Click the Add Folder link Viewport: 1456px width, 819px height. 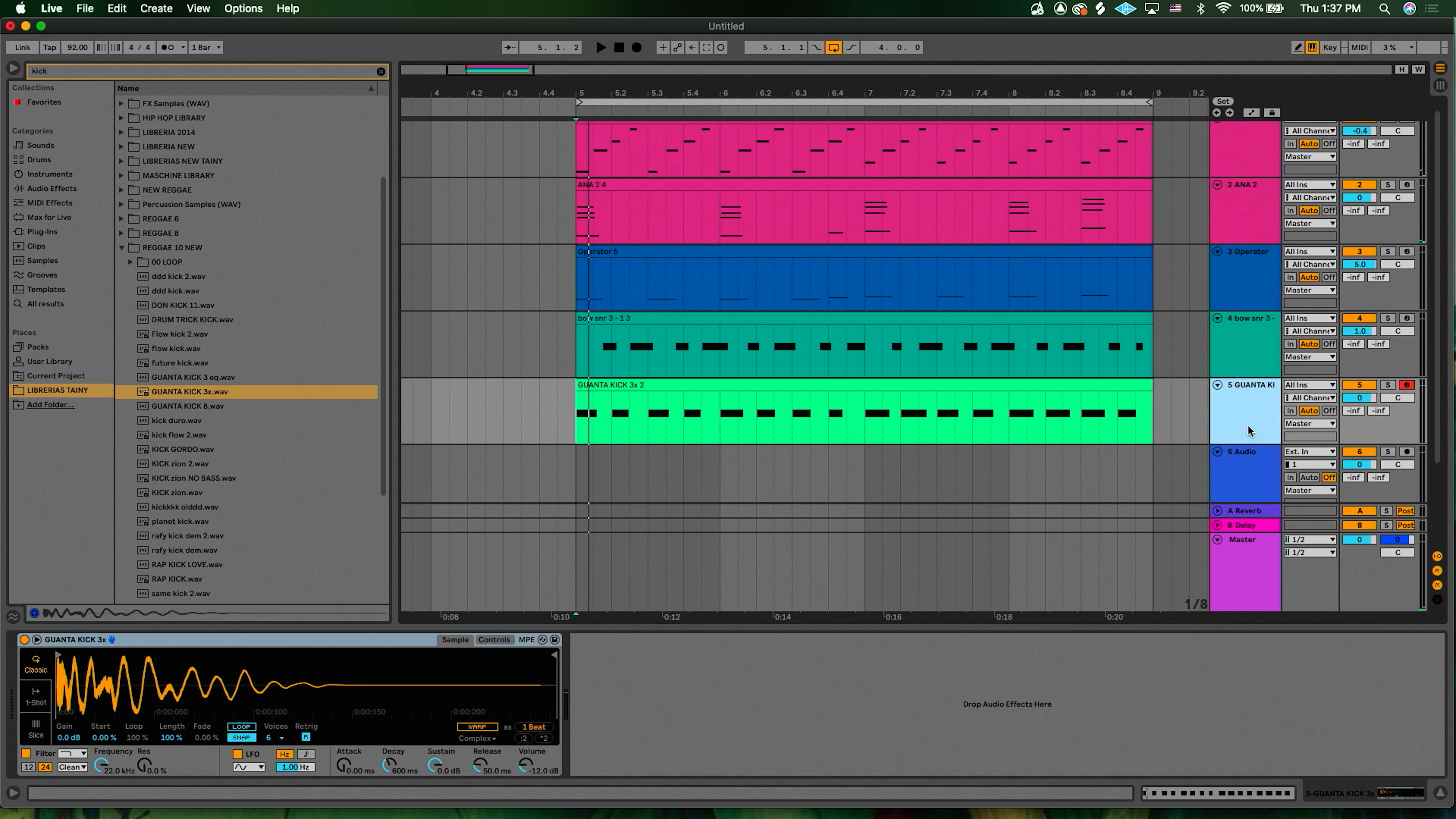50,405
